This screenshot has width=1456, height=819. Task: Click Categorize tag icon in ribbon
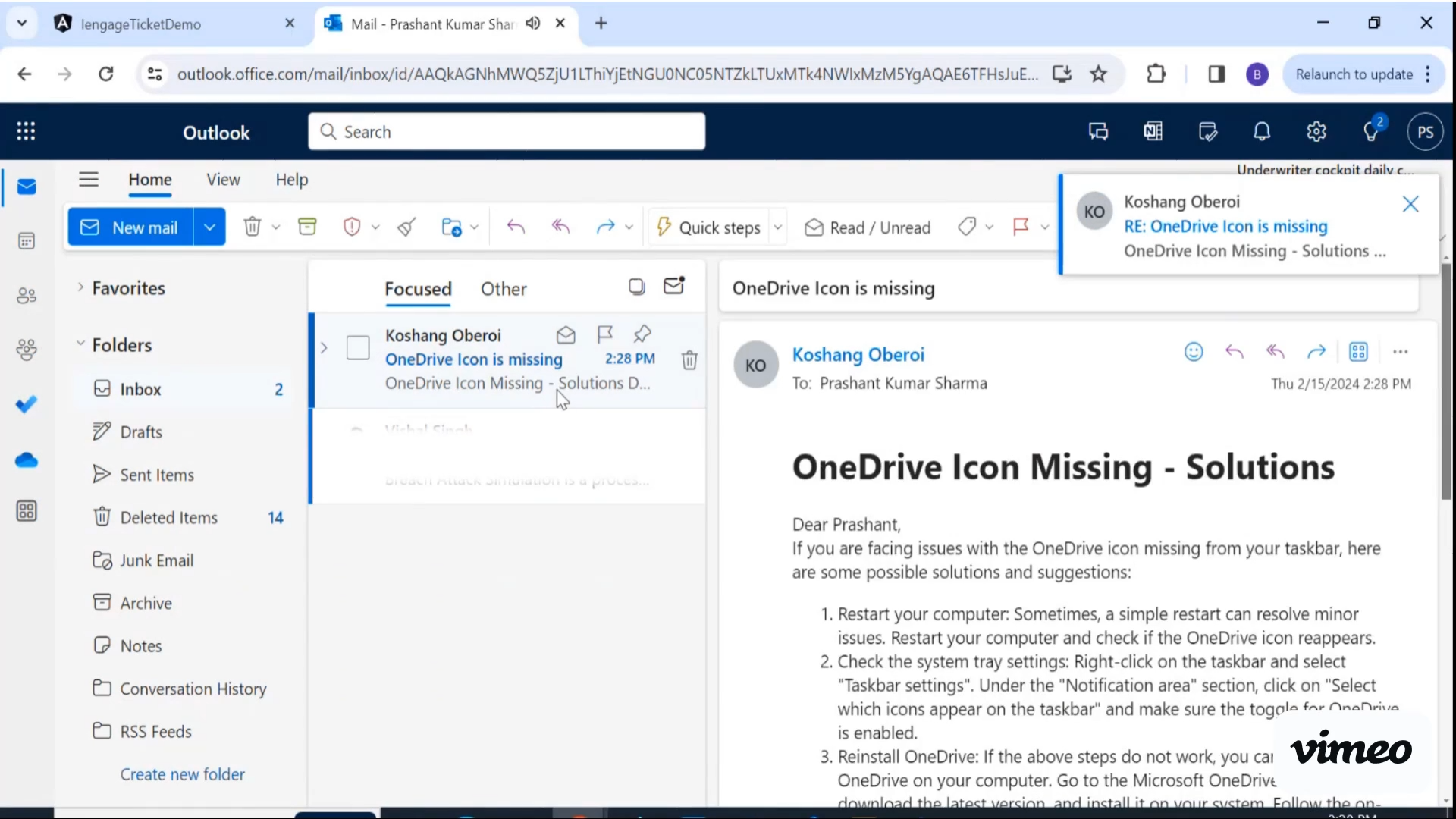coord(967,227)
